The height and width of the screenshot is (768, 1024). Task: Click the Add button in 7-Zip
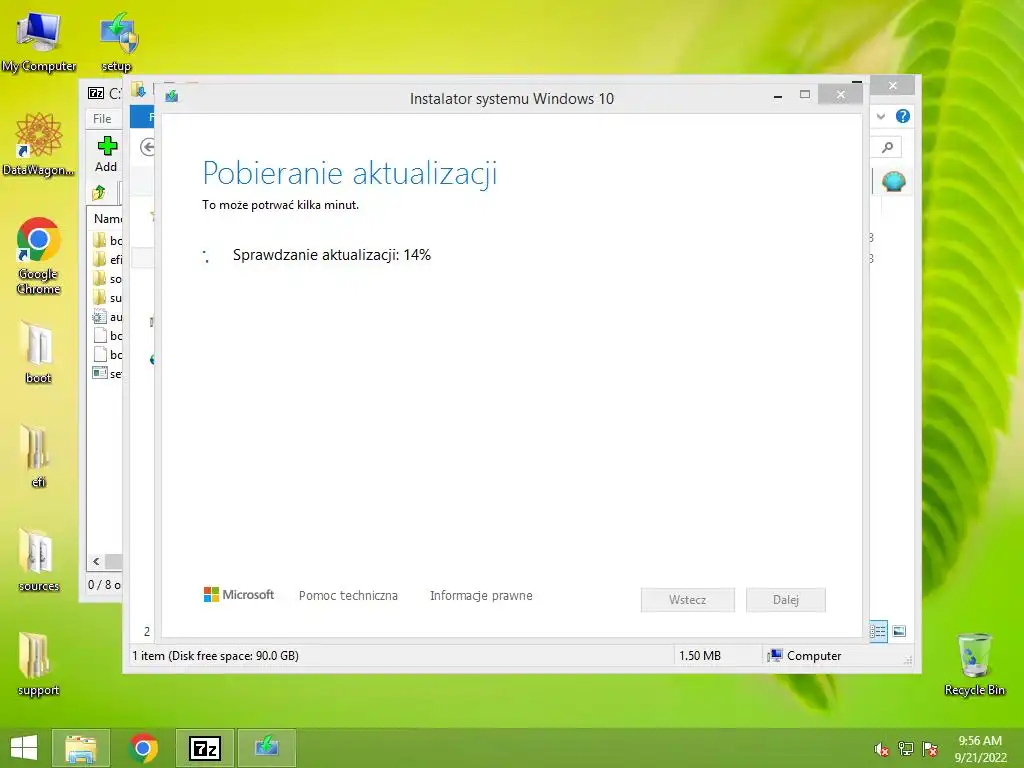106,154
